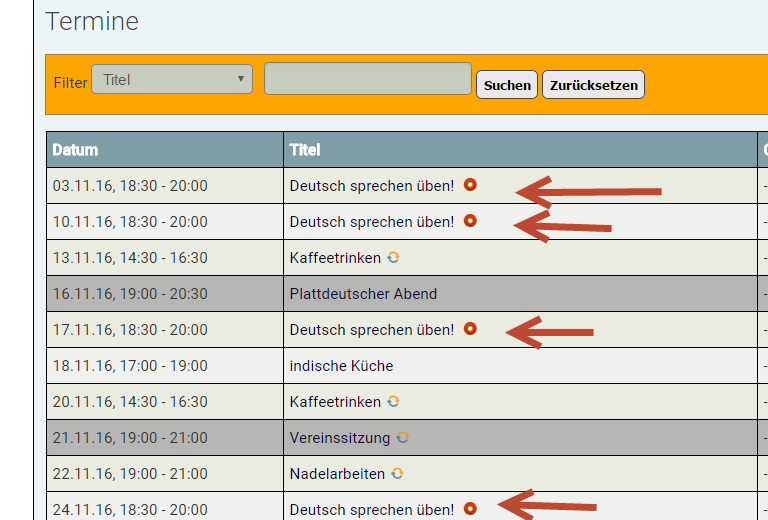Screen dimensions: 768x520
Task: Click the recurring icon next to Kaffeetrinken on 13.11.16
Action: tap(393, 257)
